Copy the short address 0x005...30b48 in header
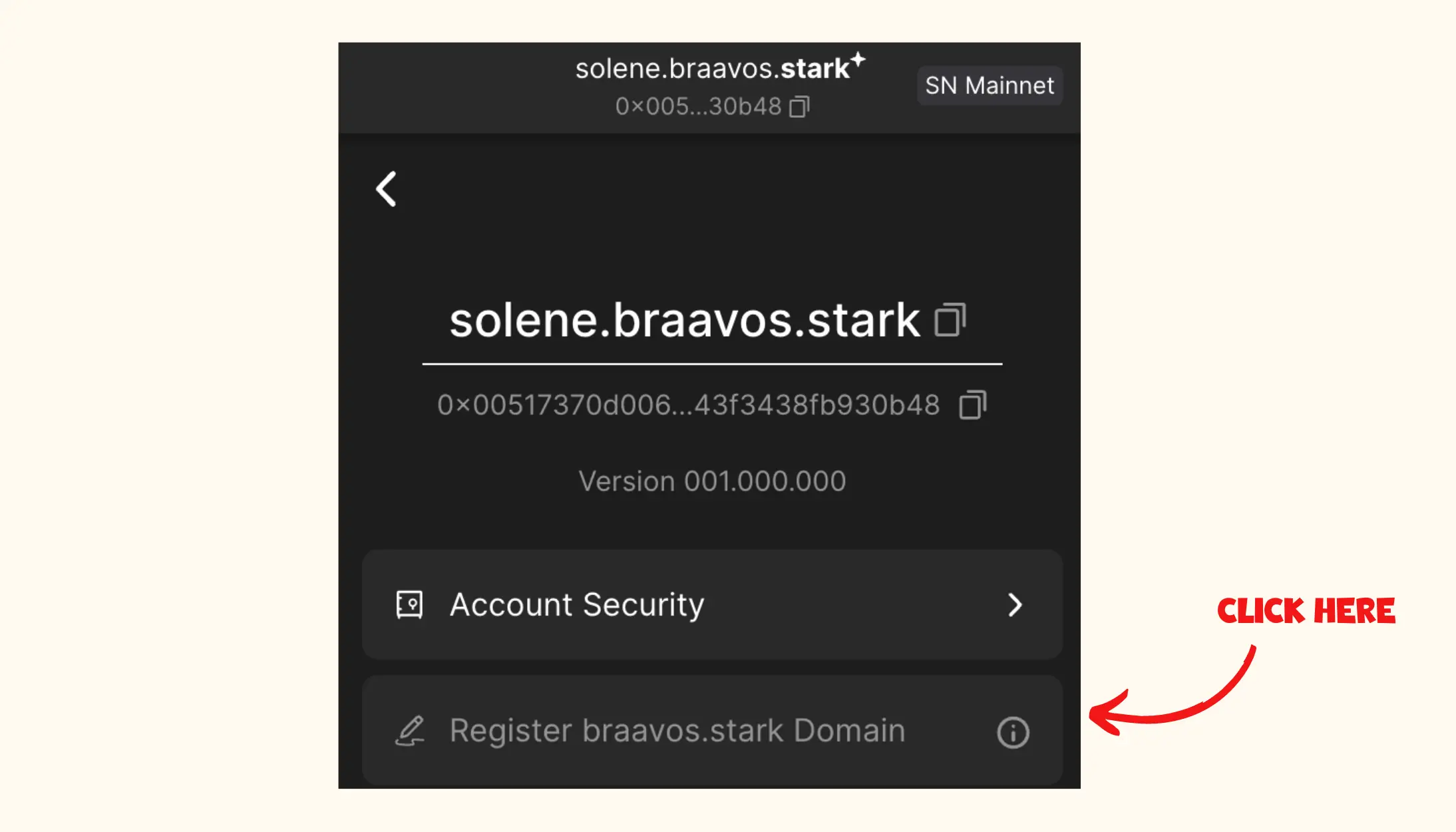The height and width of the screenshot is (832, 1456). [x=799, y=106]
